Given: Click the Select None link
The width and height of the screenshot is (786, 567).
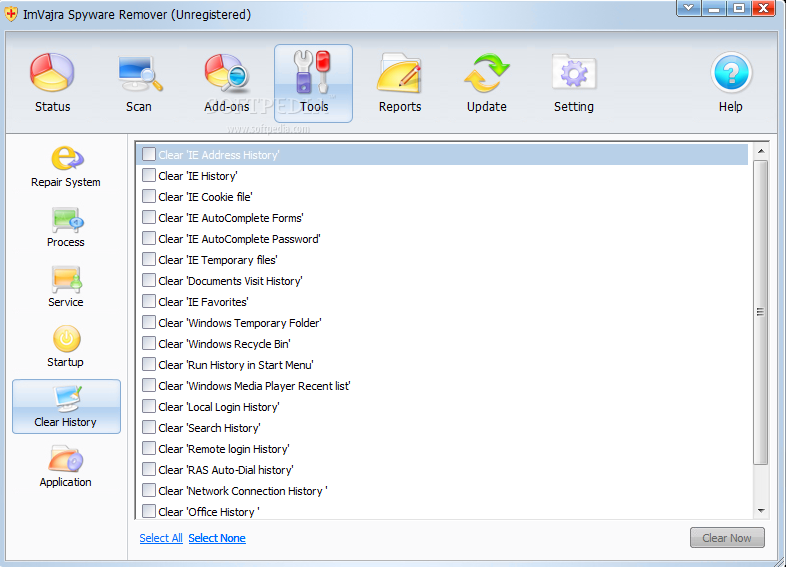Looking at the screenshot, I should pyautogui.click(x=217, y=538).
